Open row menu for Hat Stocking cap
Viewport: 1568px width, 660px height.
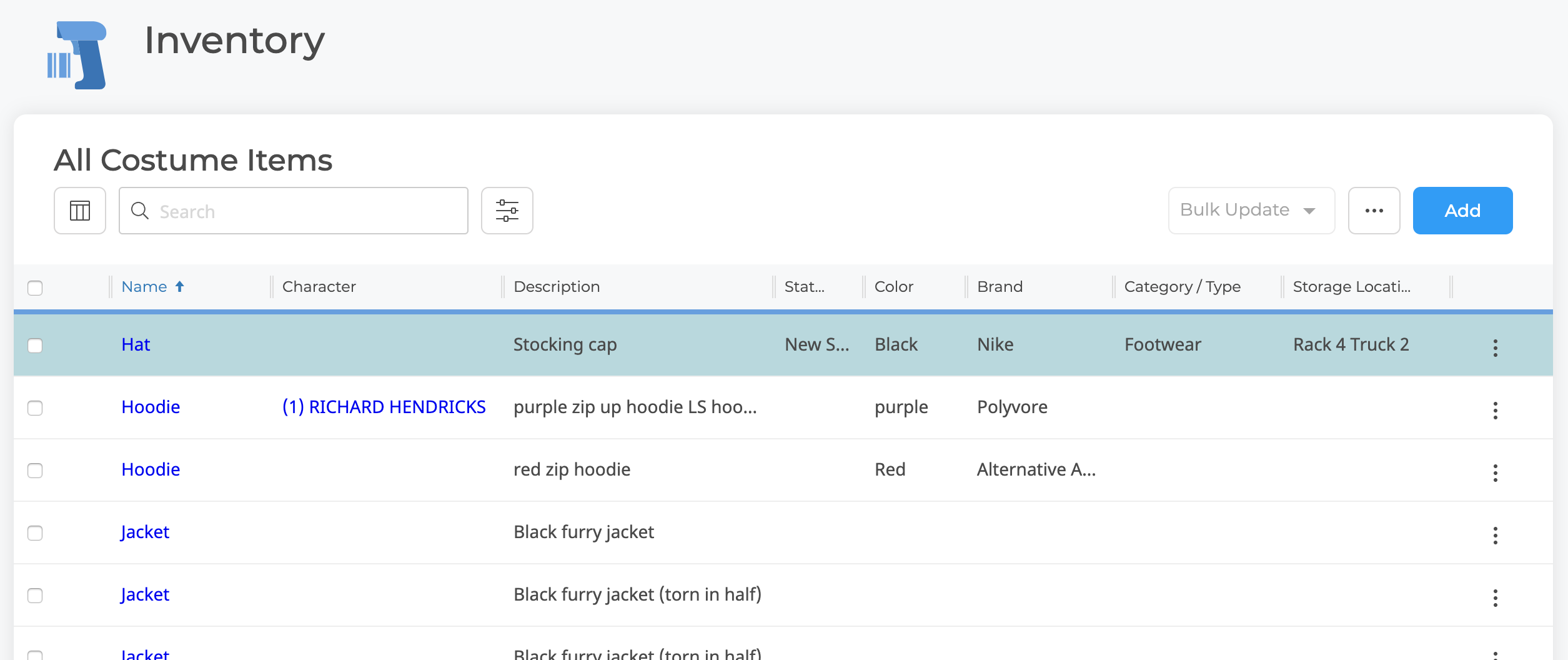coord(1496,347)
